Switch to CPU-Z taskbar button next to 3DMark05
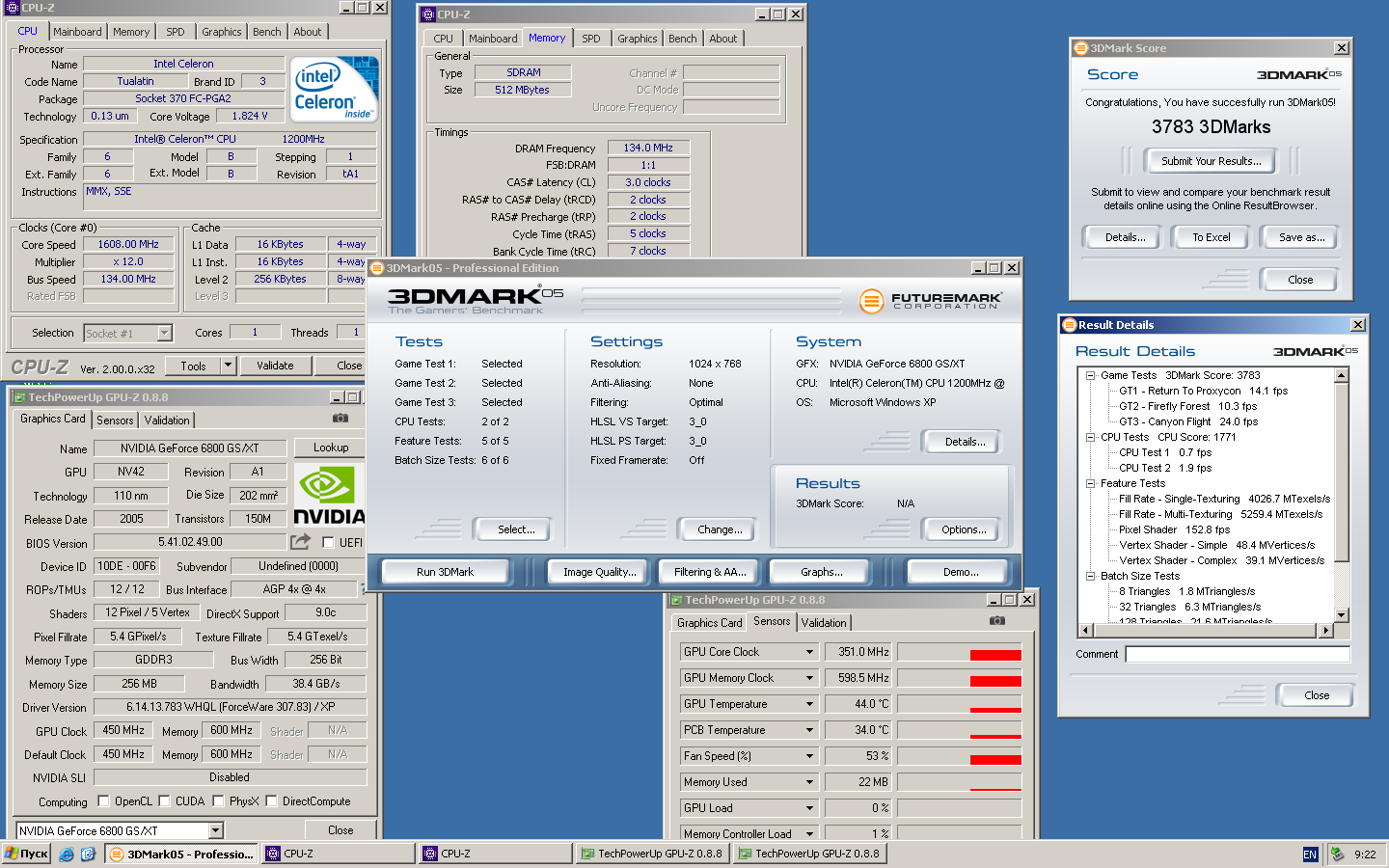The height and width of the screenshot is (868, 1389). pos(338,854)
